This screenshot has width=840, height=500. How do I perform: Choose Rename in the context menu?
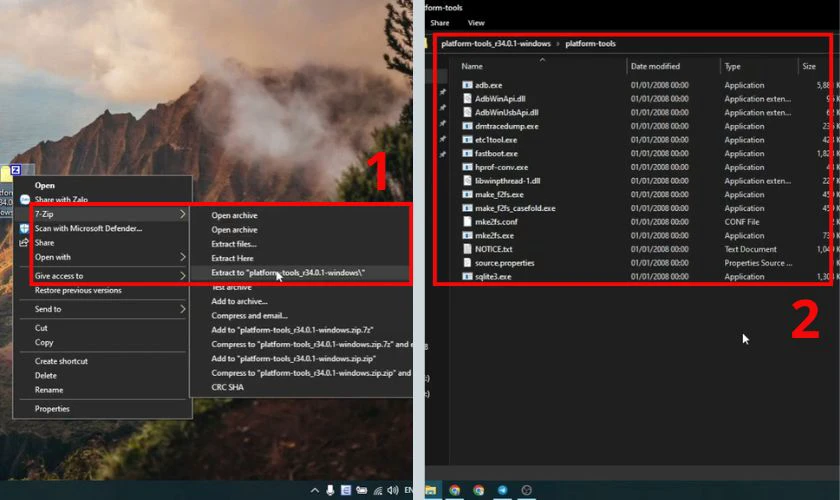coord(49,390)
